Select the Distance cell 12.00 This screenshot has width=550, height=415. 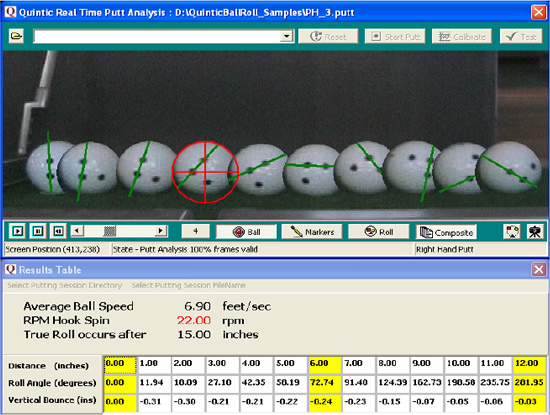point(530,365)
